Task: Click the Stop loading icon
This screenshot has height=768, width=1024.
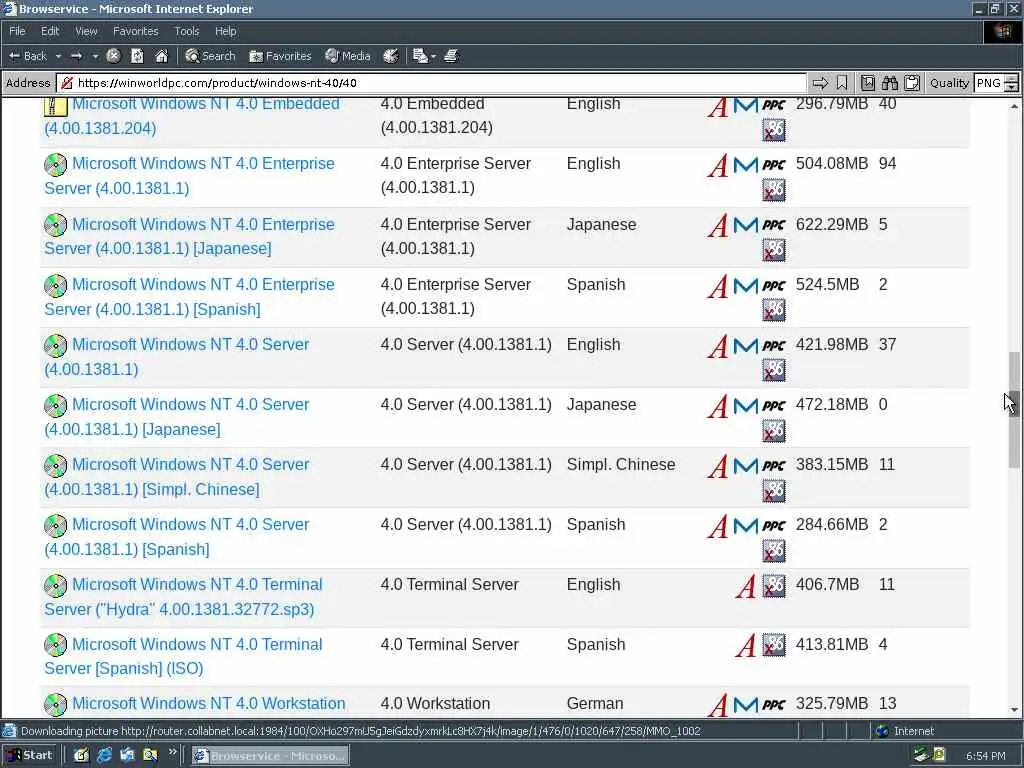Action: click(x=114, y=56)
